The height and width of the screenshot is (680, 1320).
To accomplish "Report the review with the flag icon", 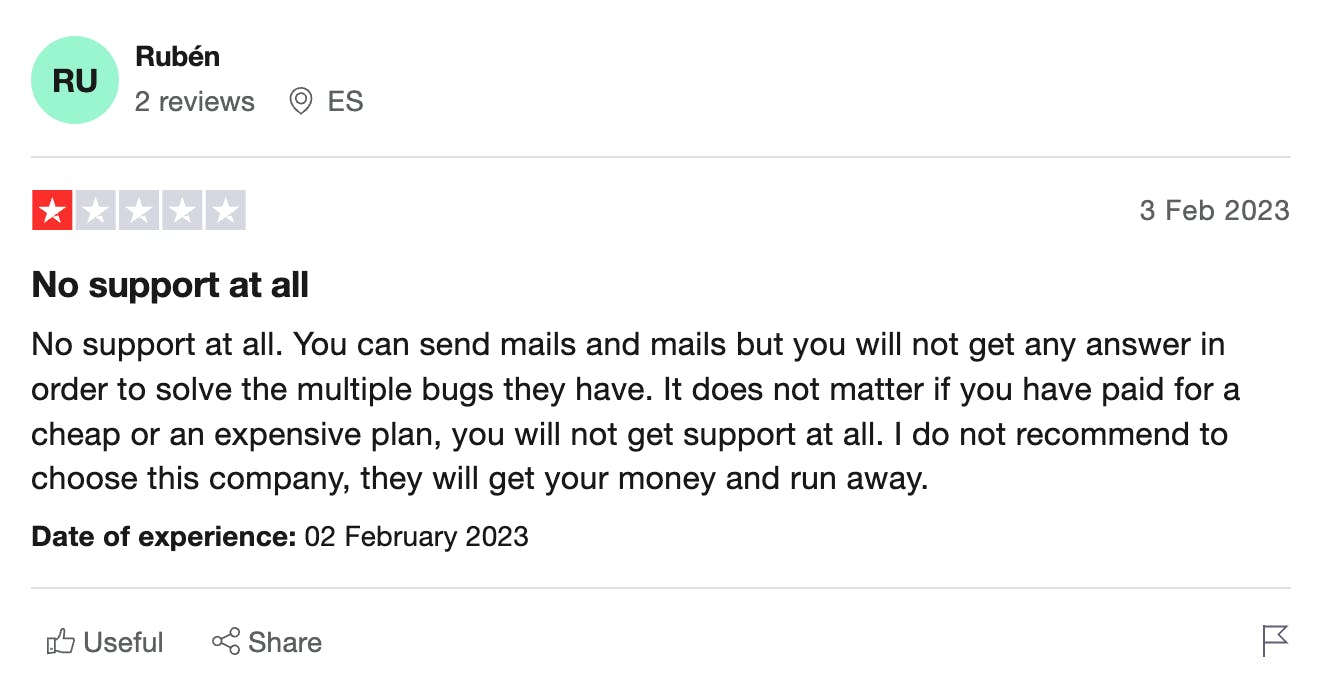I will [1275, 641].
